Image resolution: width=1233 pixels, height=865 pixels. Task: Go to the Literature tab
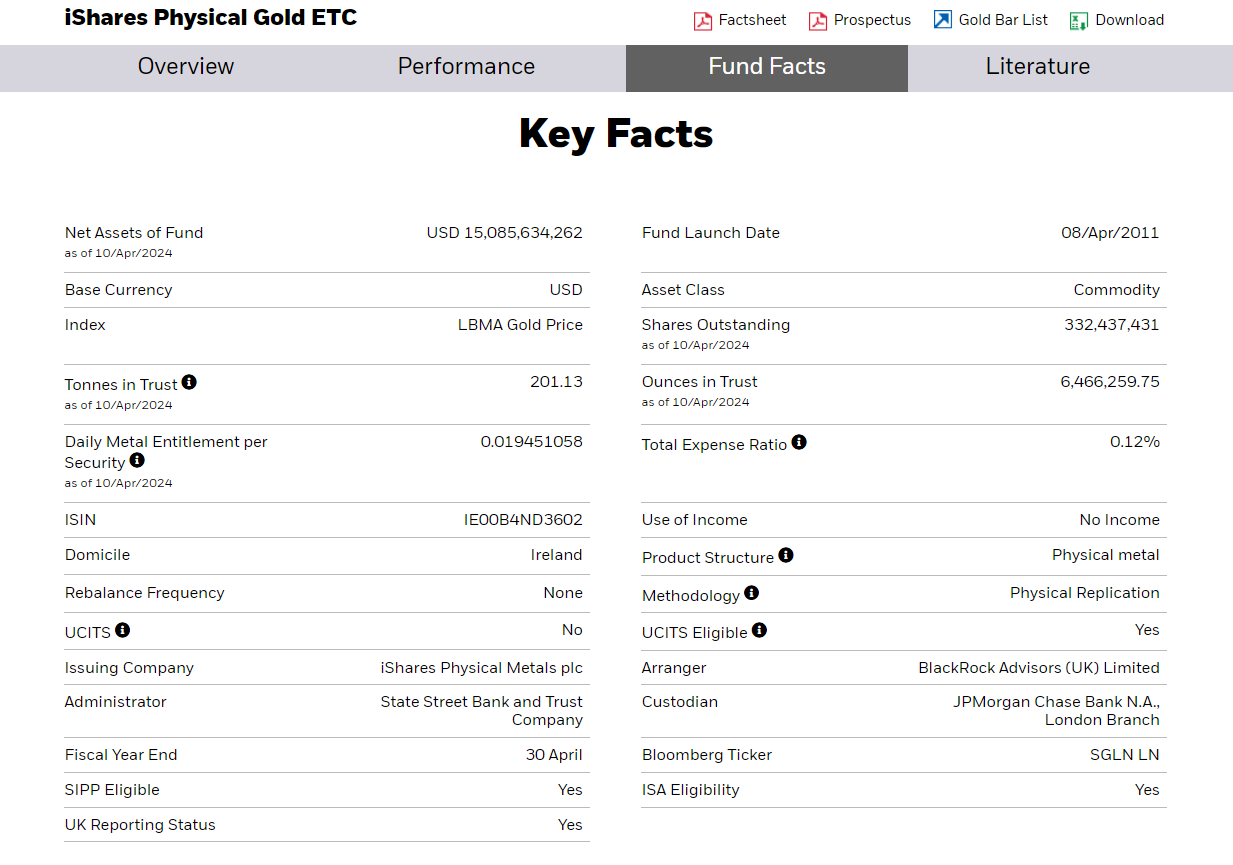pyautogui.click(x=1037, y=67)
